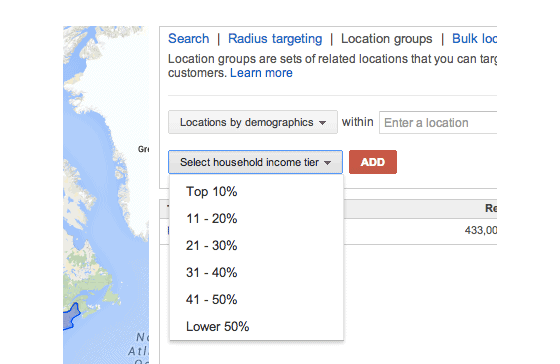Image resolution: width=560 pixels, height=364 pixels.
Task: Collapse Select household income tier dropdown
Action: [x=255, y=162]
